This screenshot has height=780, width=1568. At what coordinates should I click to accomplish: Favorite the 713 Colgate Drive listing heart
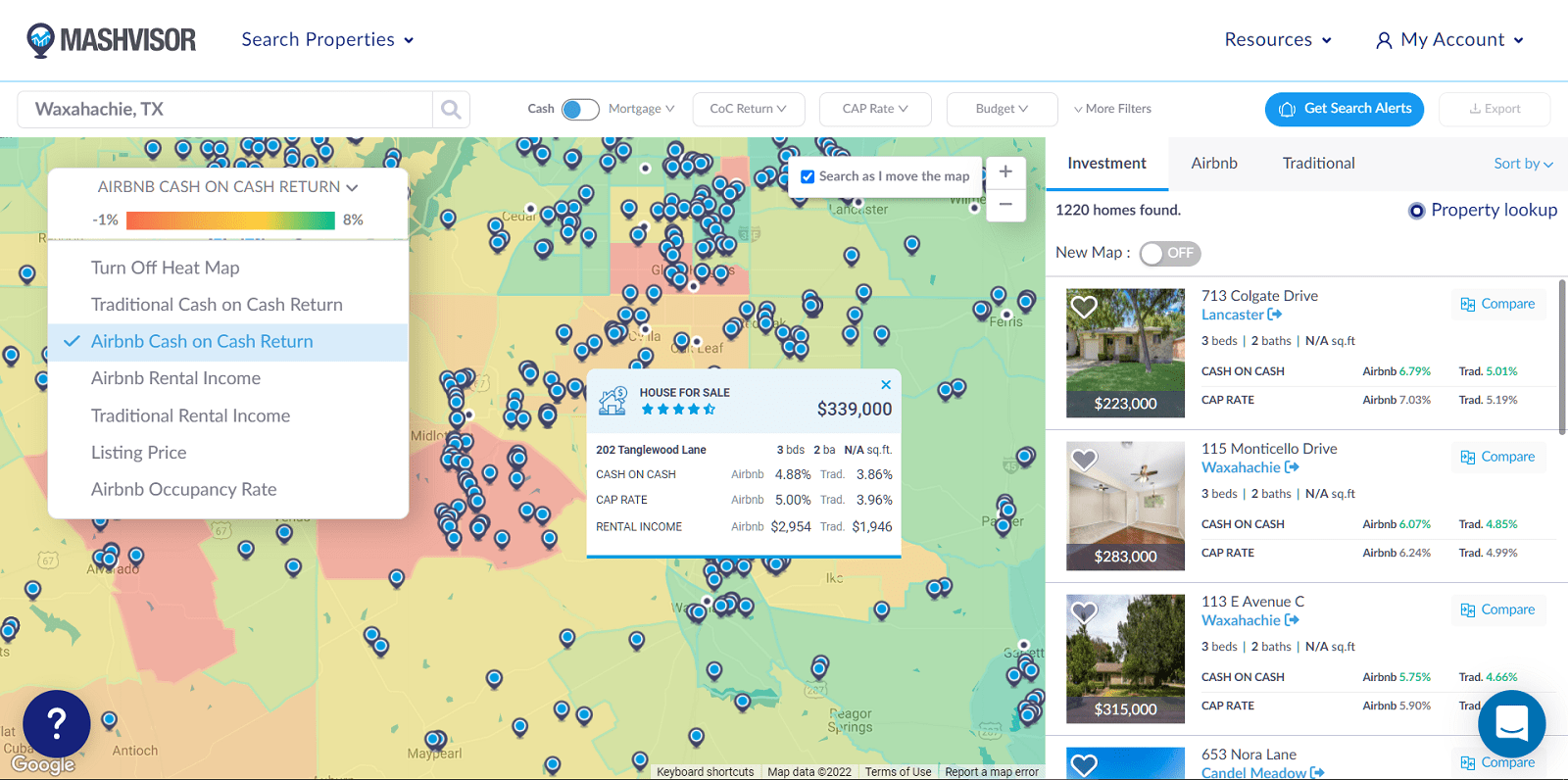coord(1084,307)
